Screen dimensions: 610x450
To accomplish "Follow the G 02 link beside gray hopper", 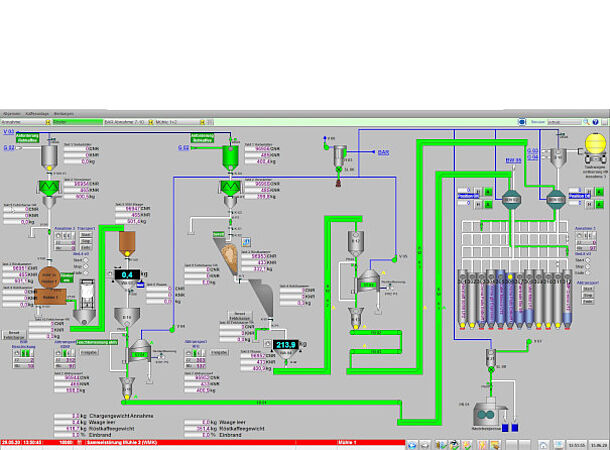I will (9, 148).
